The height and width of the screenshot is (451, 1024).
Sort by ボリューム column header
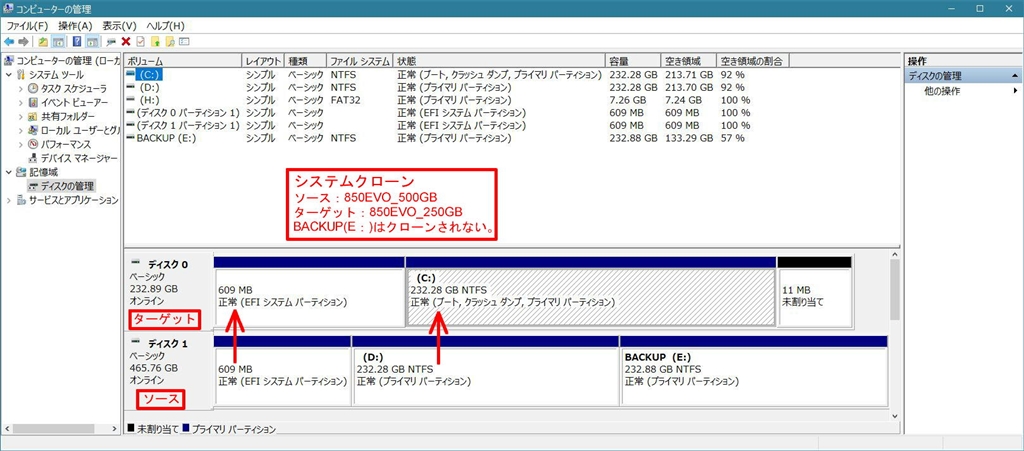point(183,61)
